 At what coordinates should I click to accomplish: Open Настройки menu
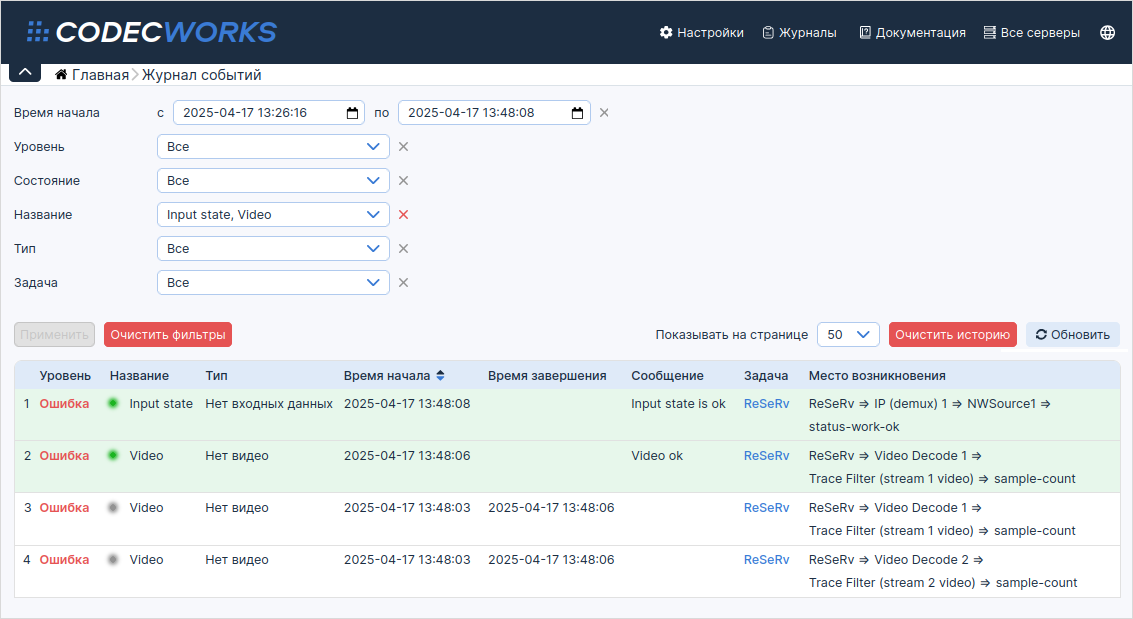point(701,32)
